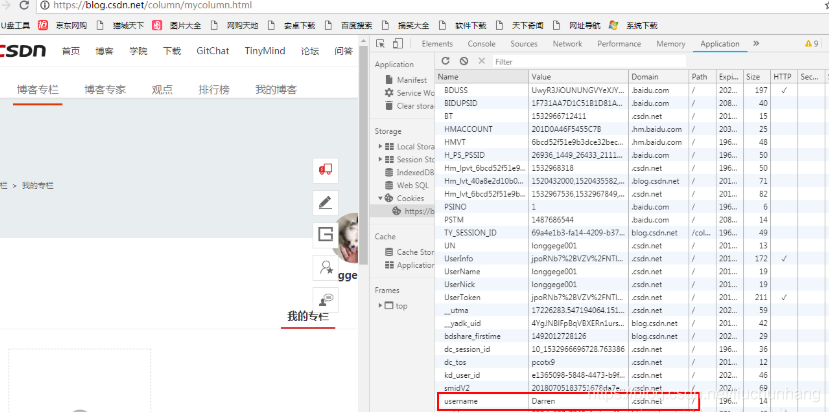Select the TY_SESSION_ID cookie row

click(632, 233)
